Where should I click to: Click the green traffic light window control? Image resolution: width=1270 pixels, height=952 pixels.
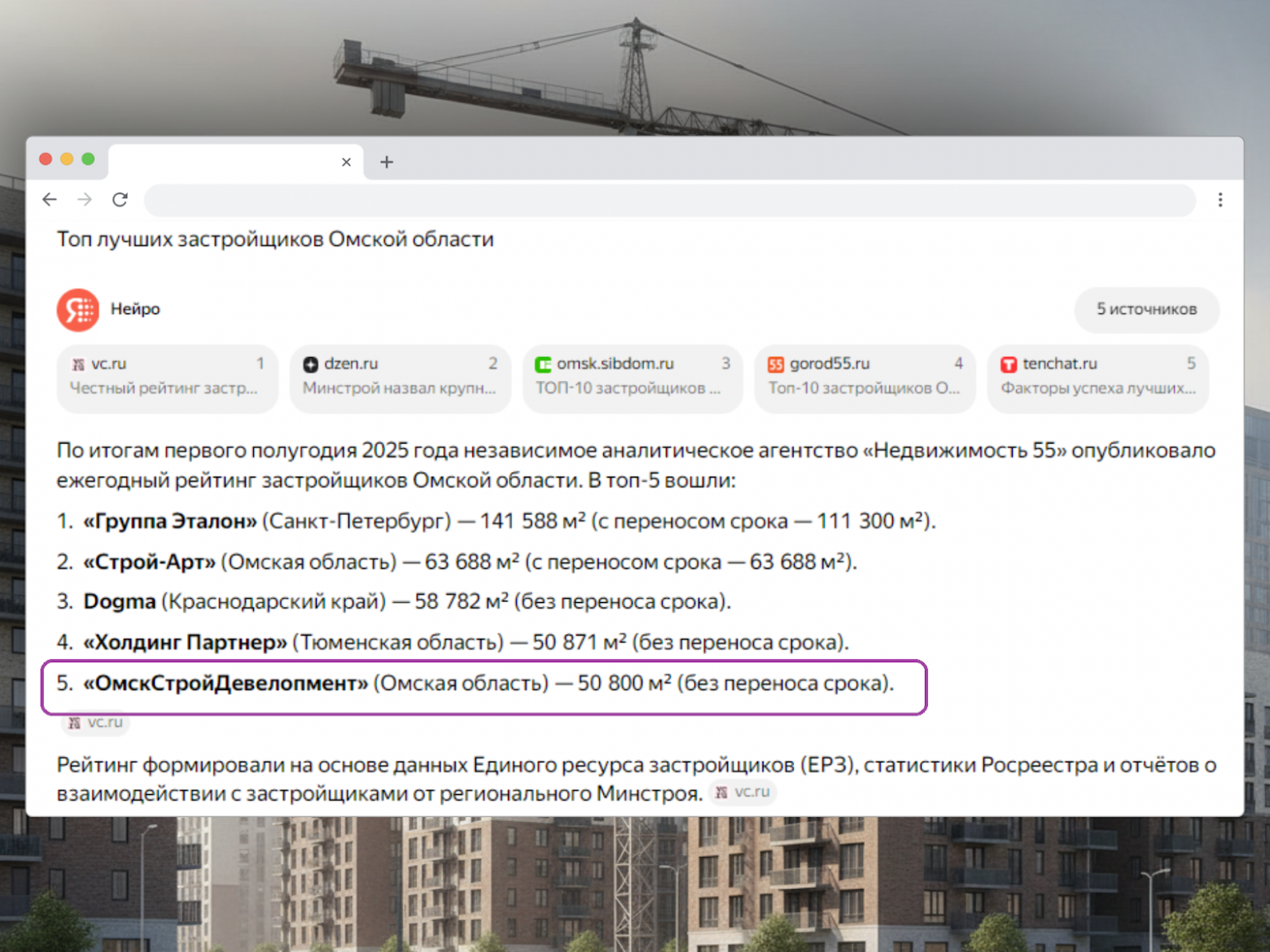click(x=88, y=159)
